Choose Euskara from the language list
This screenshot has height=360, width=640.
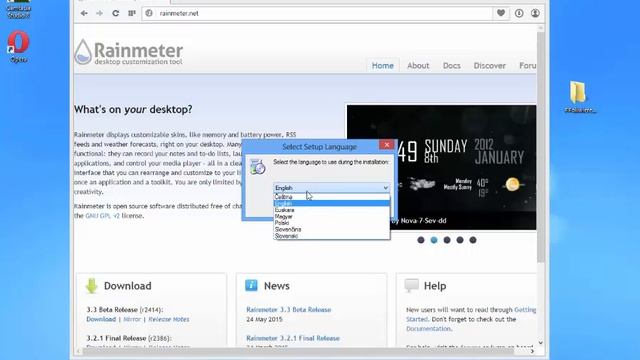(331, 210)
